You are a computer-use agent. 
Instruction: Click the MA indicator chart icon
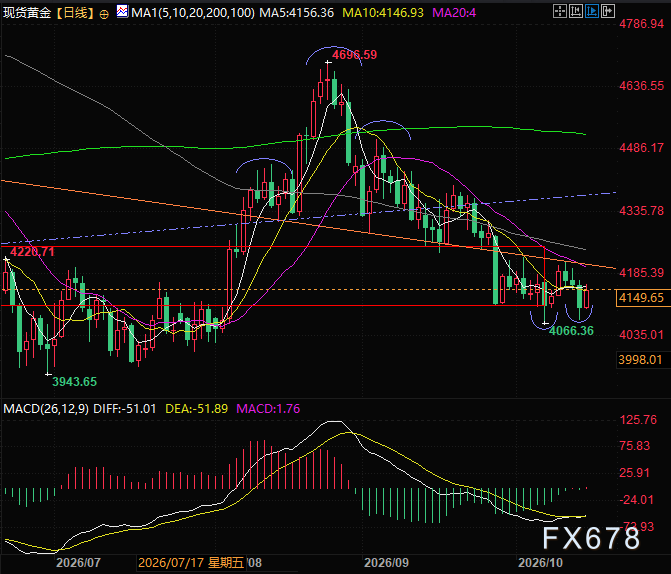(x=122, y=12)
